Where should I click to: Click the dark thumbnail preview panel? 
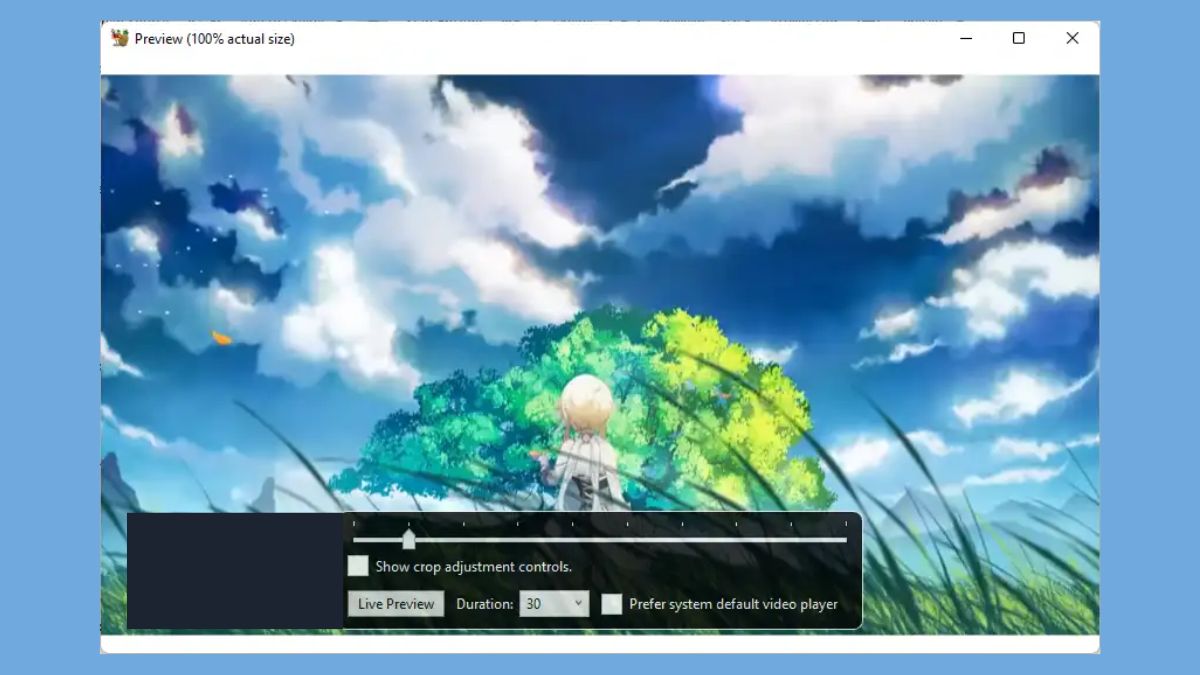tap(235, 571)
